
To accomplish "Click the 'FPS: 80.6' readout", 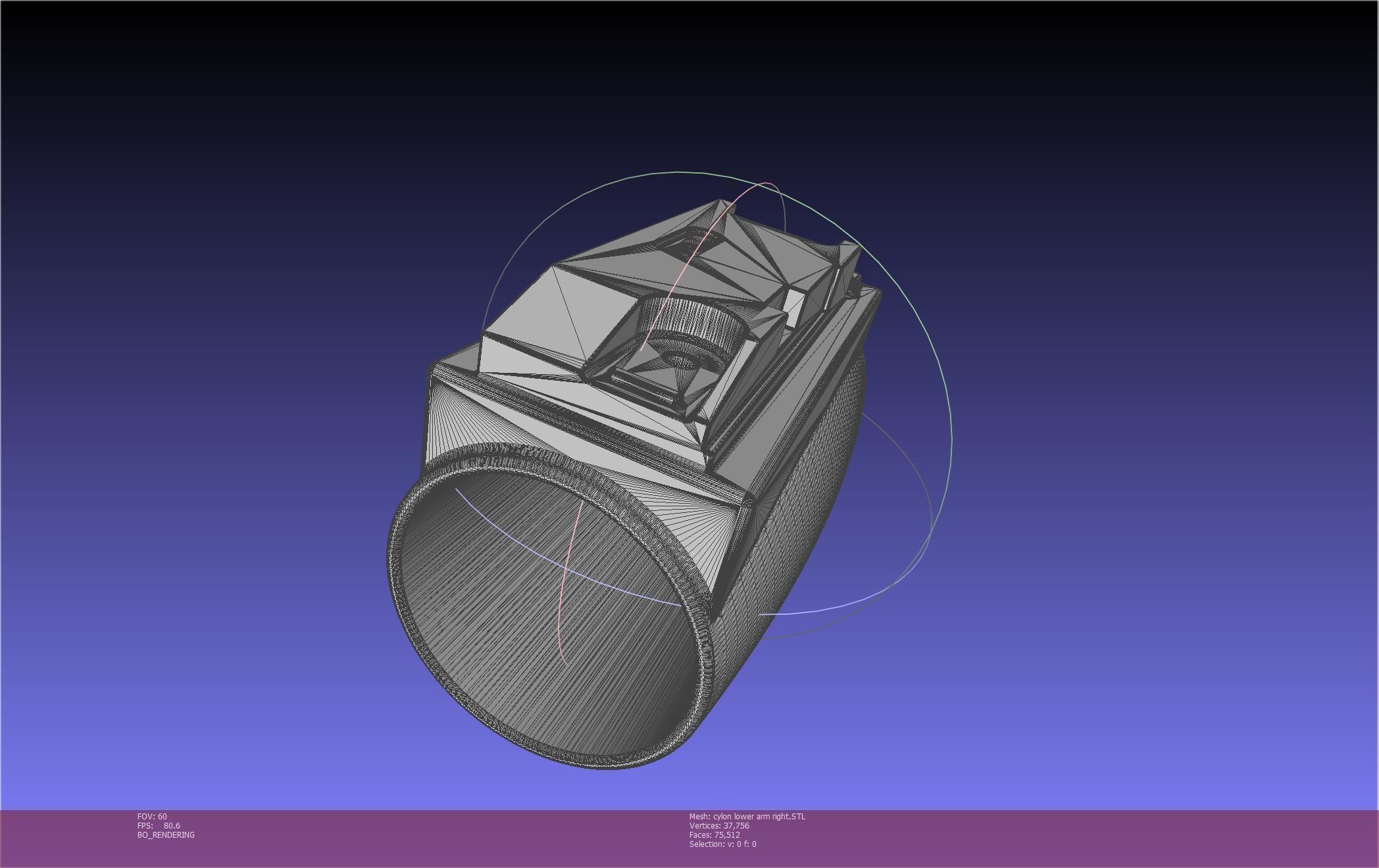I will tap(159, 825).
